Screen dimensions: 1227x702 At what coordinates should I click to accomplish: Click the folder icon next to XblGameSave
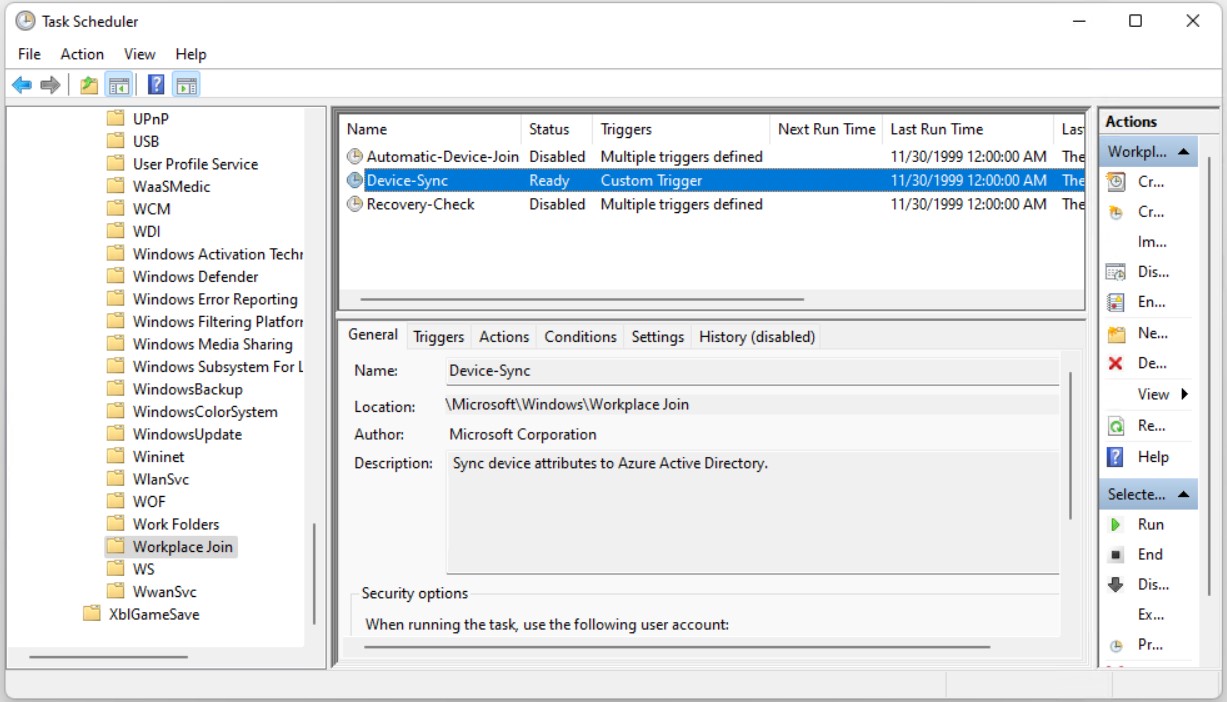tap(92, 614)
